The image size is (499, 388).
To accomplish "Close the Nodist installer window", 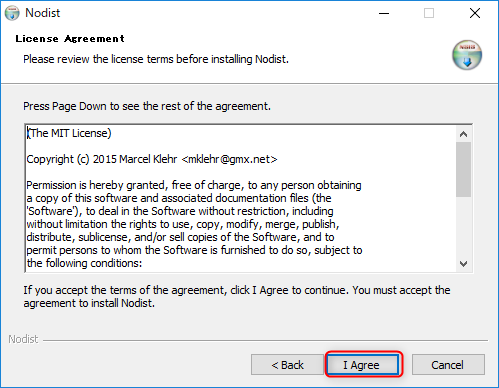I will pos(474,13).
